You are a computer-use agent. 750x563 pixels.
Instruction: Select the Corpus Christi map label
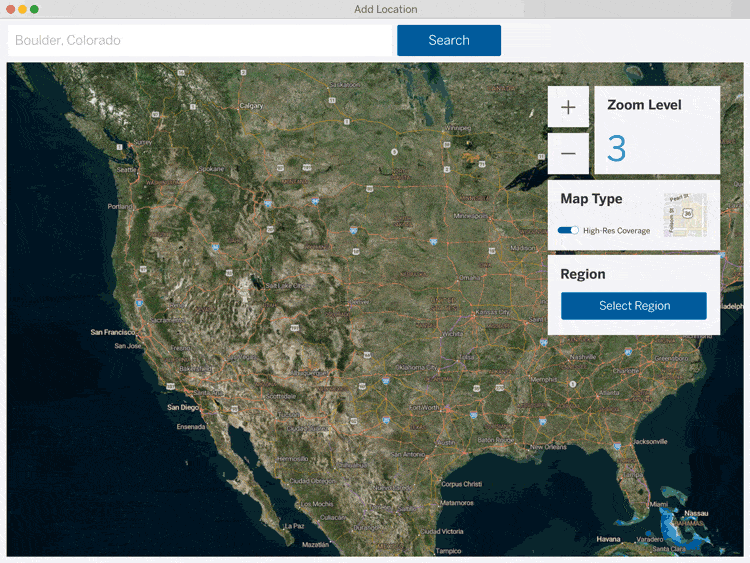click(461, 484)
